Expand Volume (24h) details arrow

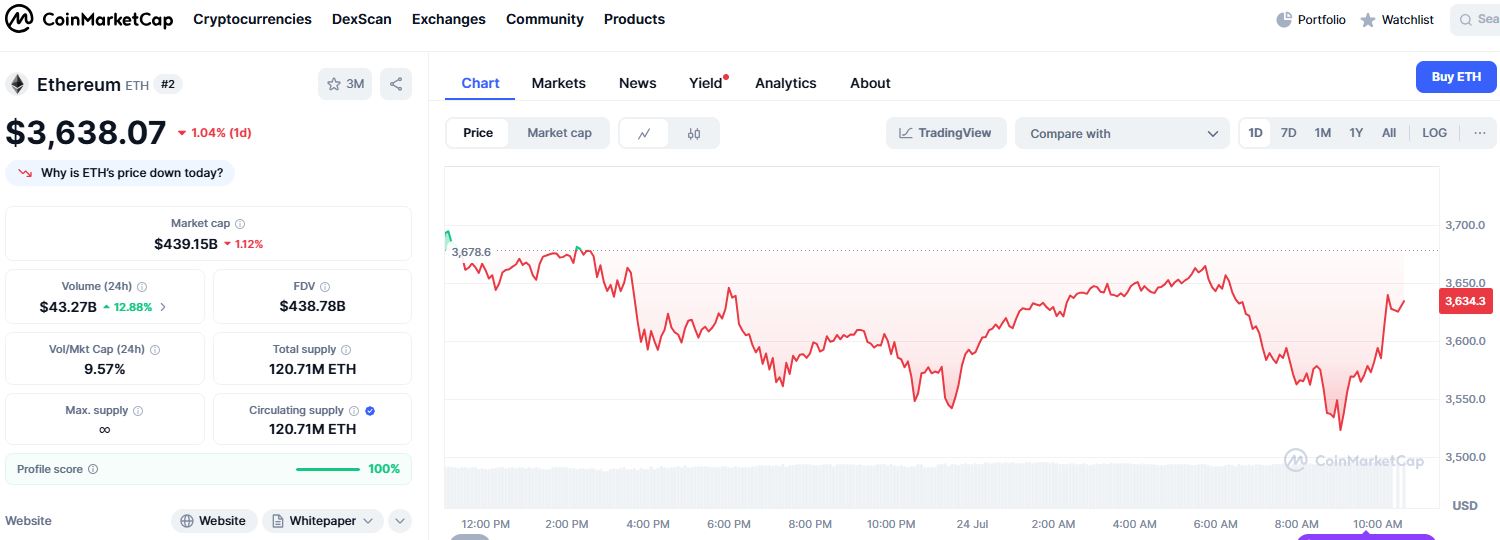(164, 307)
